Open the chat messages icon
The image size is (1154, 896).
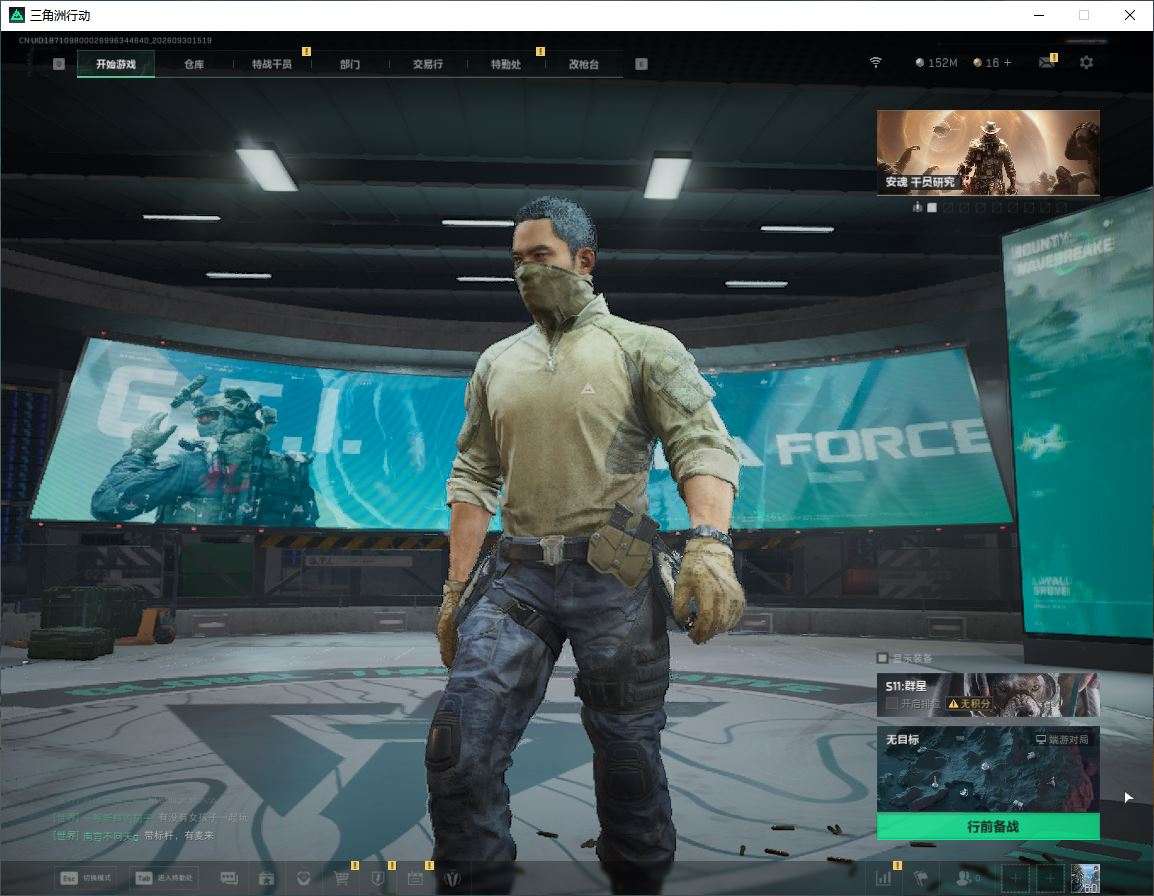[229, 878]
